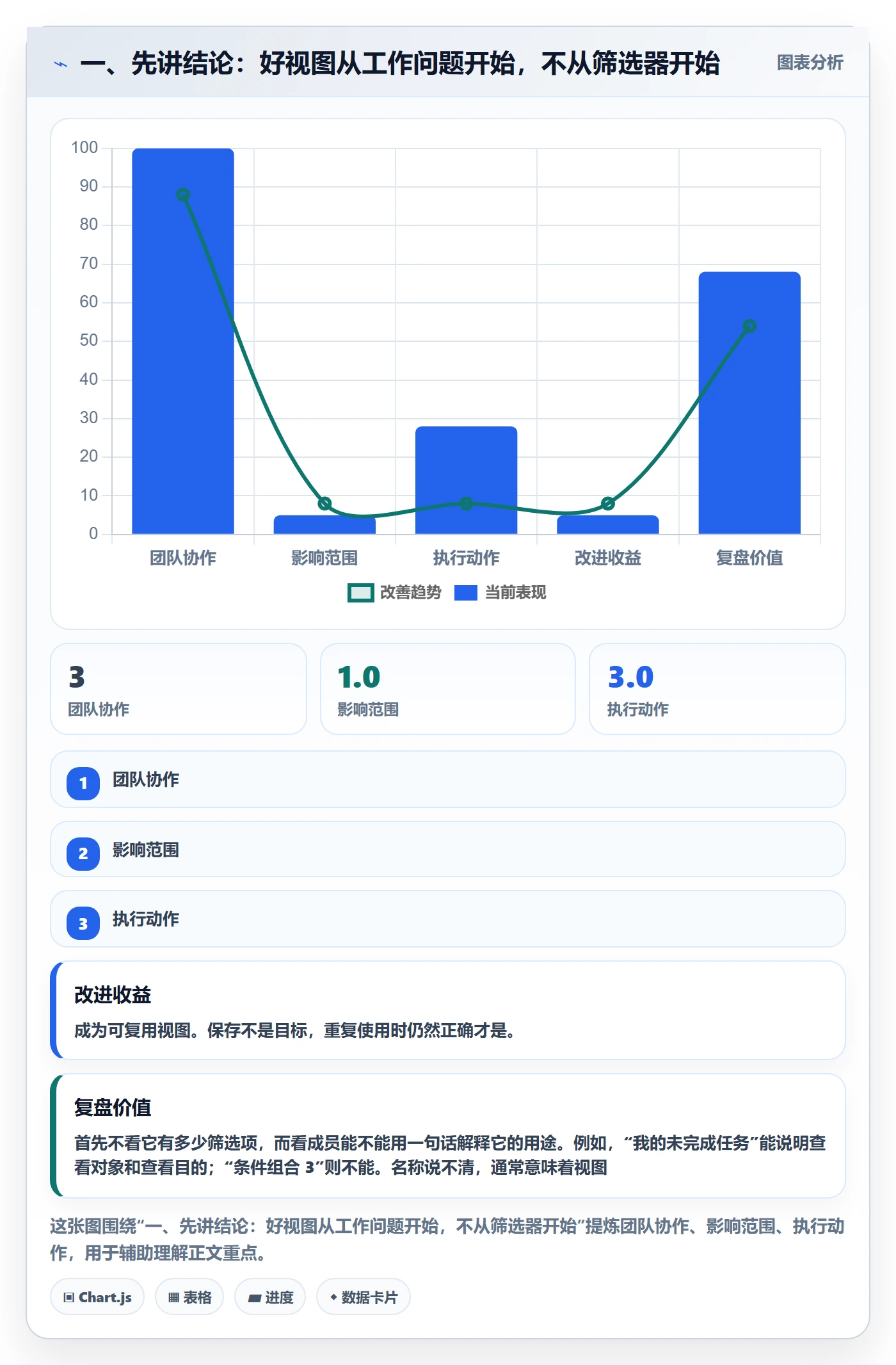The width and height of the screenshot is (896, 1365).
Task: Click the caption text starting 这张图围绕
Action: [448, 1240]
